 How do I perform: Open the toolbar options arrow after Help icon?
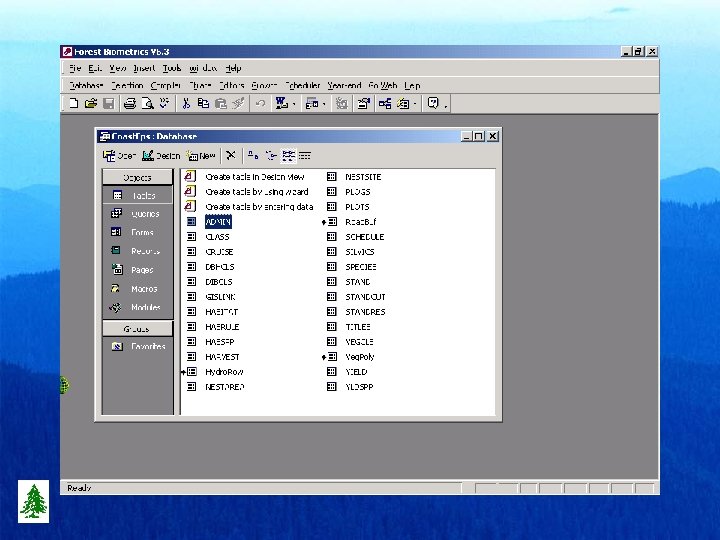(x=445, y=105)
